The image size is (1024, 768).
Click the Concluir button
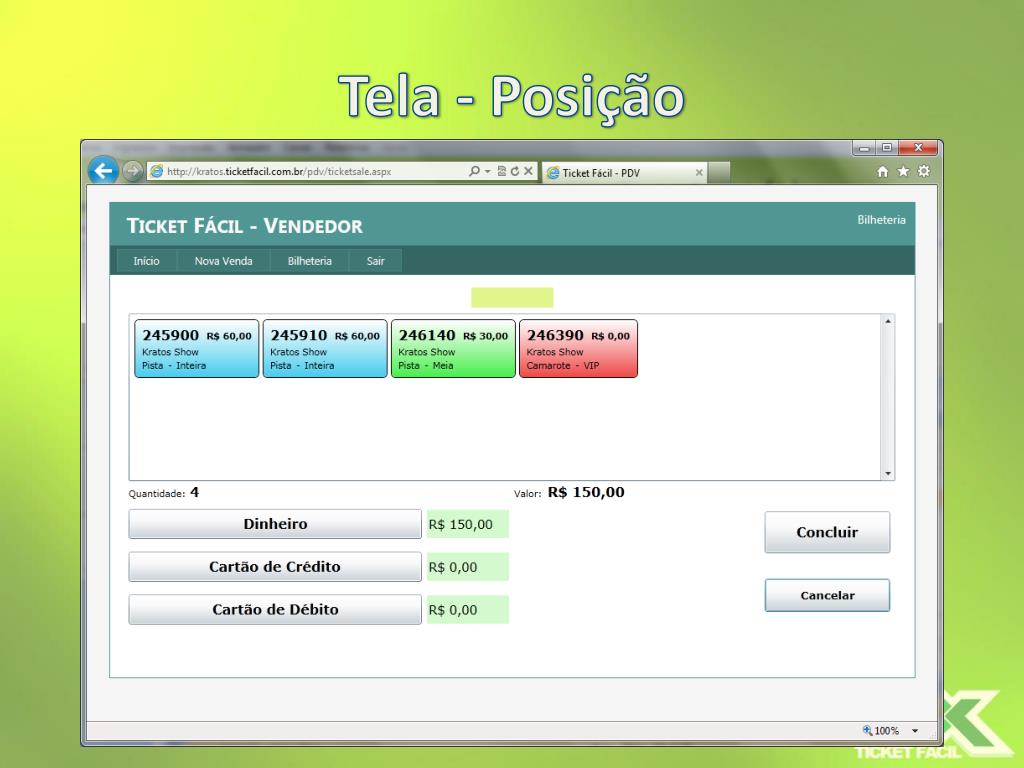click(x=827, y=532)
